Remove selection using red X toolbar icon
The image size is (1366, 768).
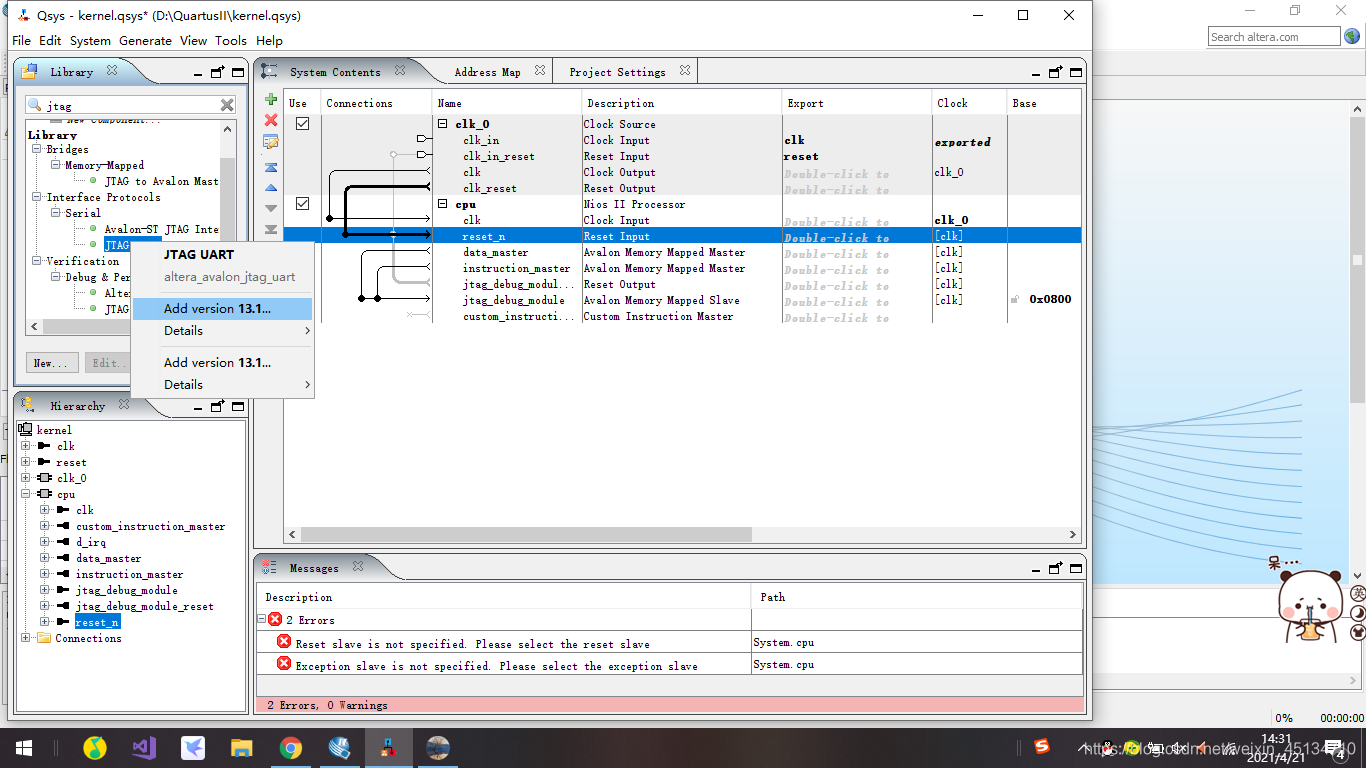(271, 120)
